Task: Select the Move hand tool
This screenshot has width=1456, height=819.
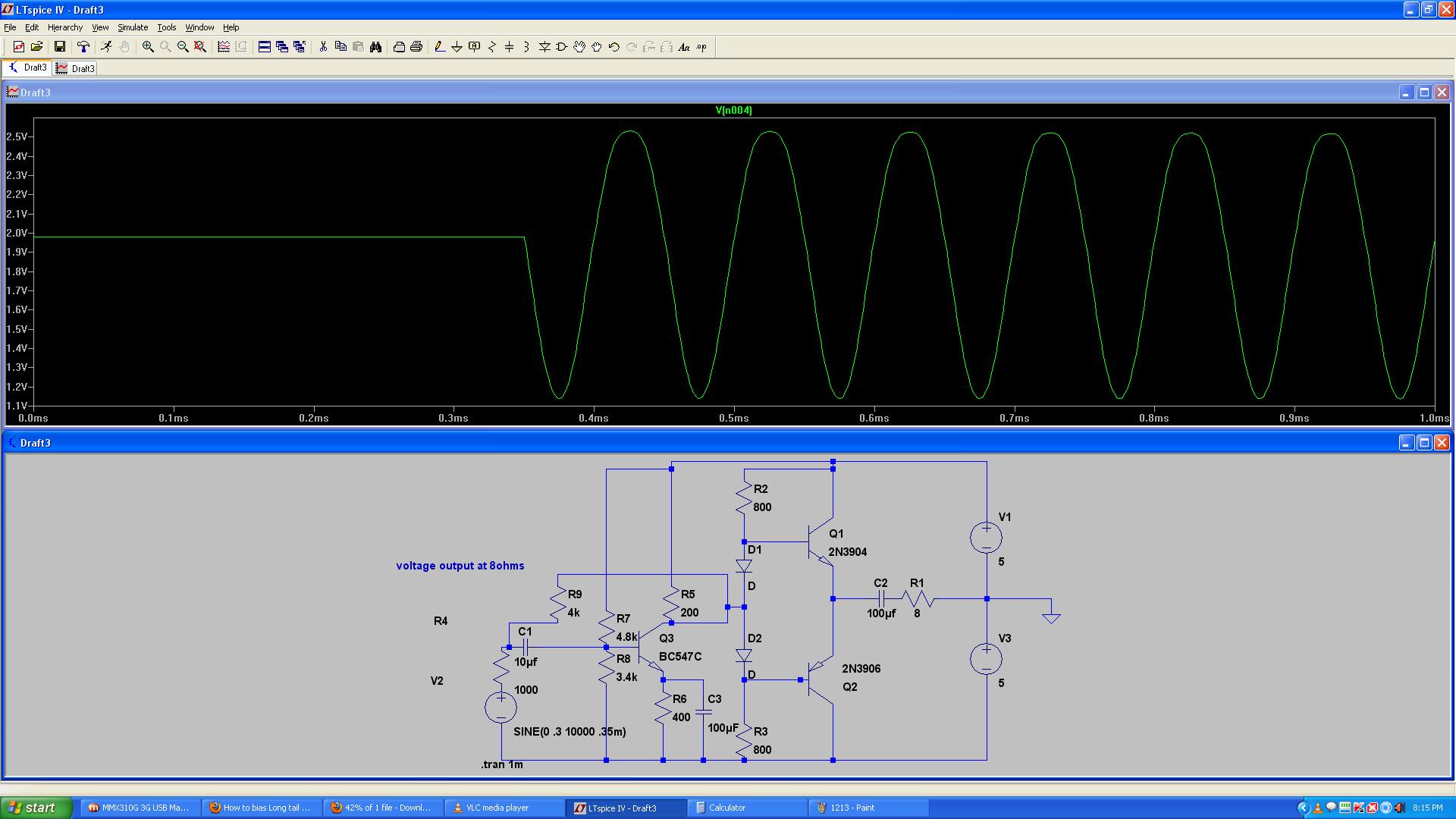Action: pos(579,47)
